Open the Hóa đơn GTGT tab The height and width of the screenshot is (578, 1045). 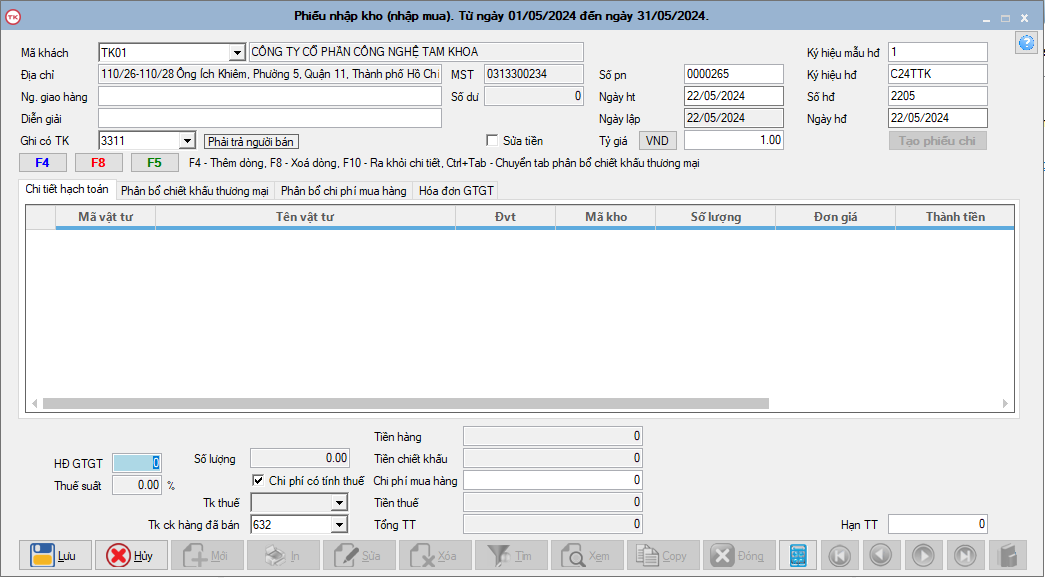455,191
